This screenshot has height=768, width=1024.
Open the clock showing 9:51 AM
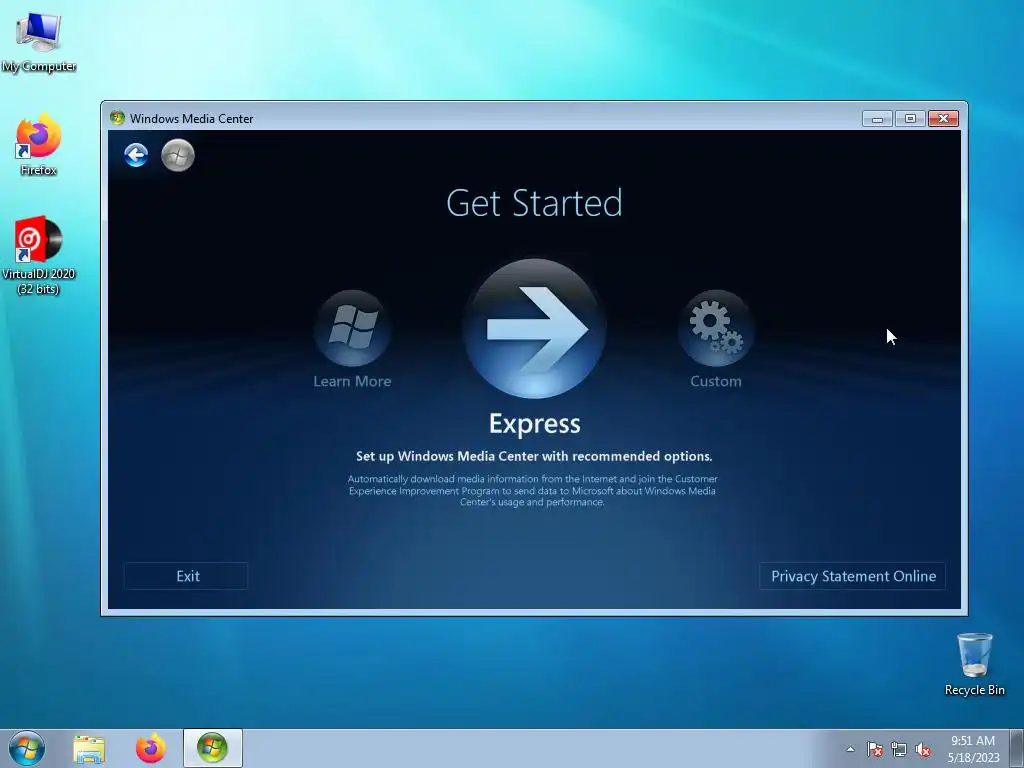click(x=973, y=748)
